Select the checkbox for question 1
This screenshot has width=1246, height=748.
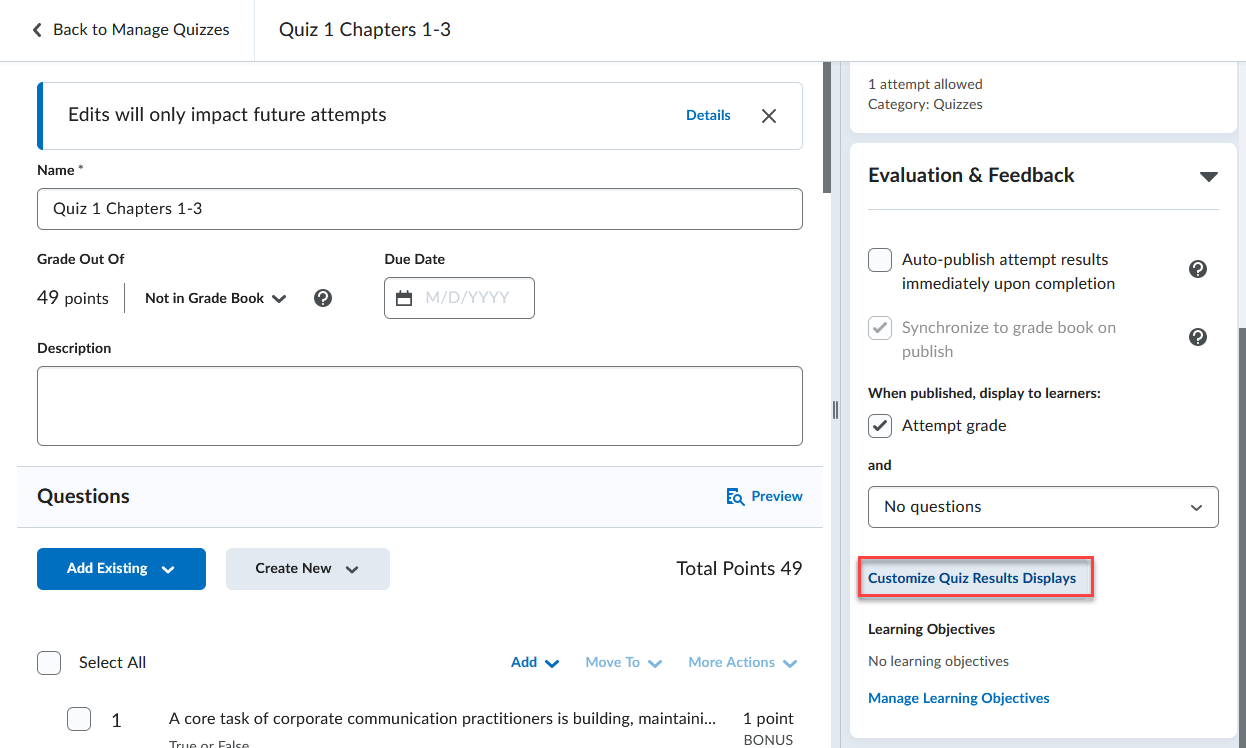click(79, 719)
